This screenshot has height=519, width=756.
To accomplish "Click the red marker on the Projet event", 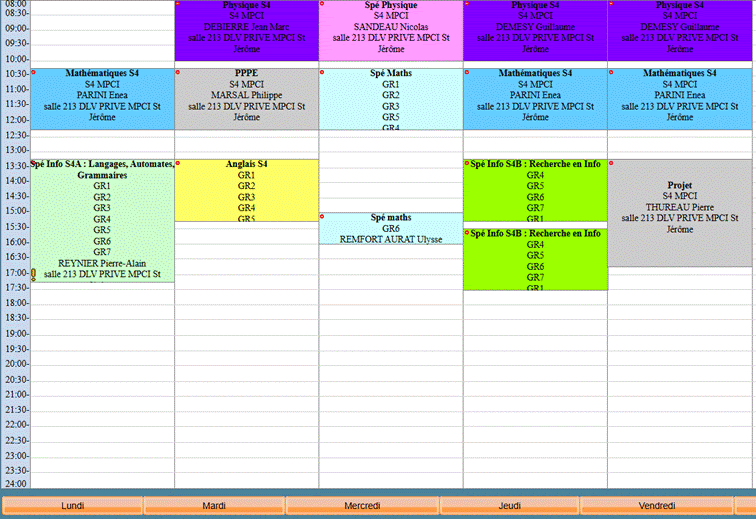I will pyautogui.click(x=611, y=163).
